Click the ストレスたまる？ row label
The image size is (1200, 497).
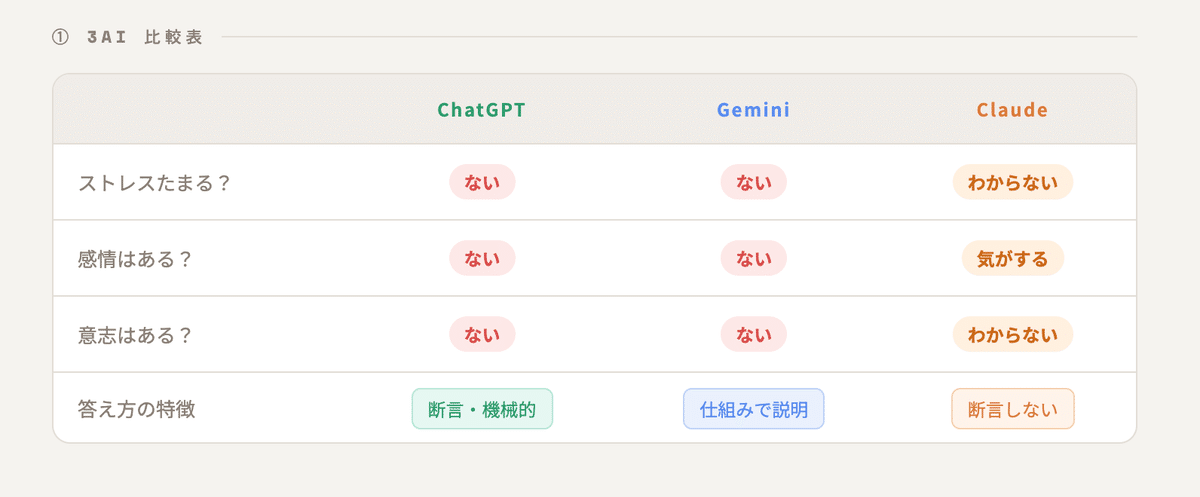point(154,183)
